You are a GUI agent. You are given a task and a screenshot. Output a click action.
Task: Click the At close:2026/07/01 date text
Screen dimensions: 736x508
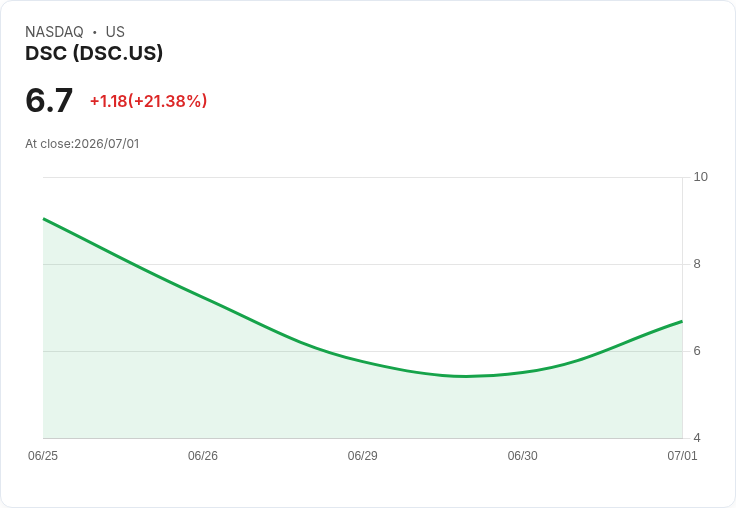click(x=82, y=144)
